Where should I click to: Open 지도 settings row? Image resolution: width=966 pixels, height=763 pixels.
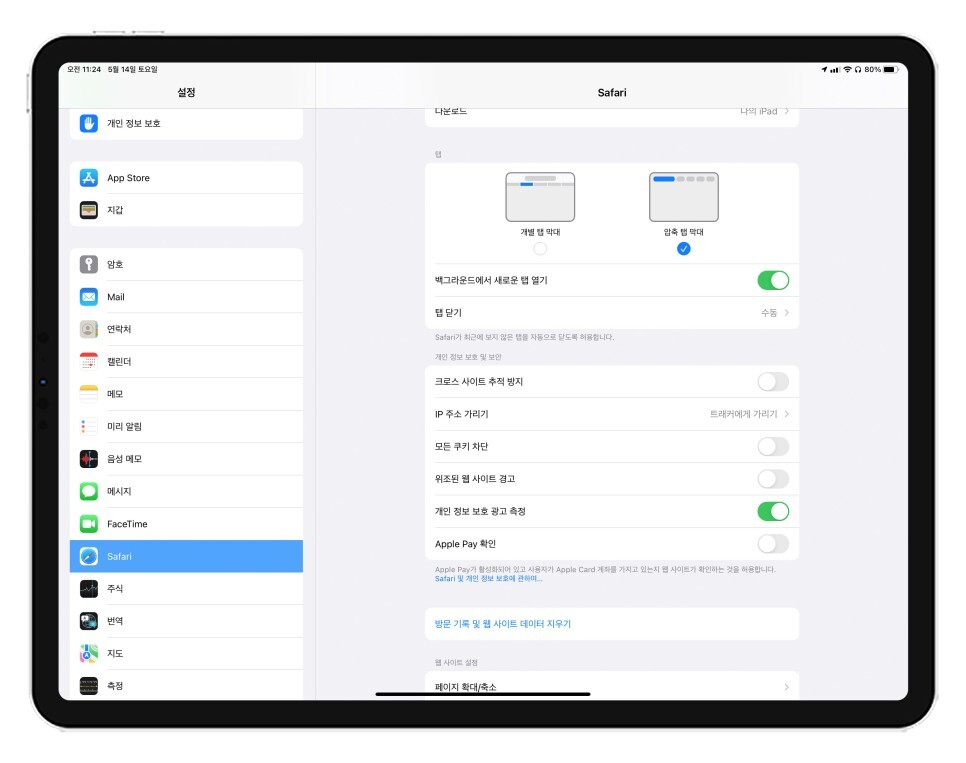tap(186, 653)
